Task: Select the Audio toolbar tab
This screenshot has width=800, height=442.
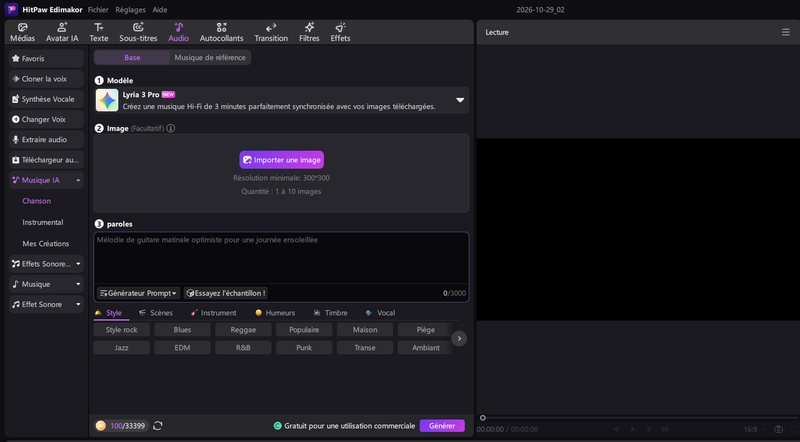Action: 179,32
